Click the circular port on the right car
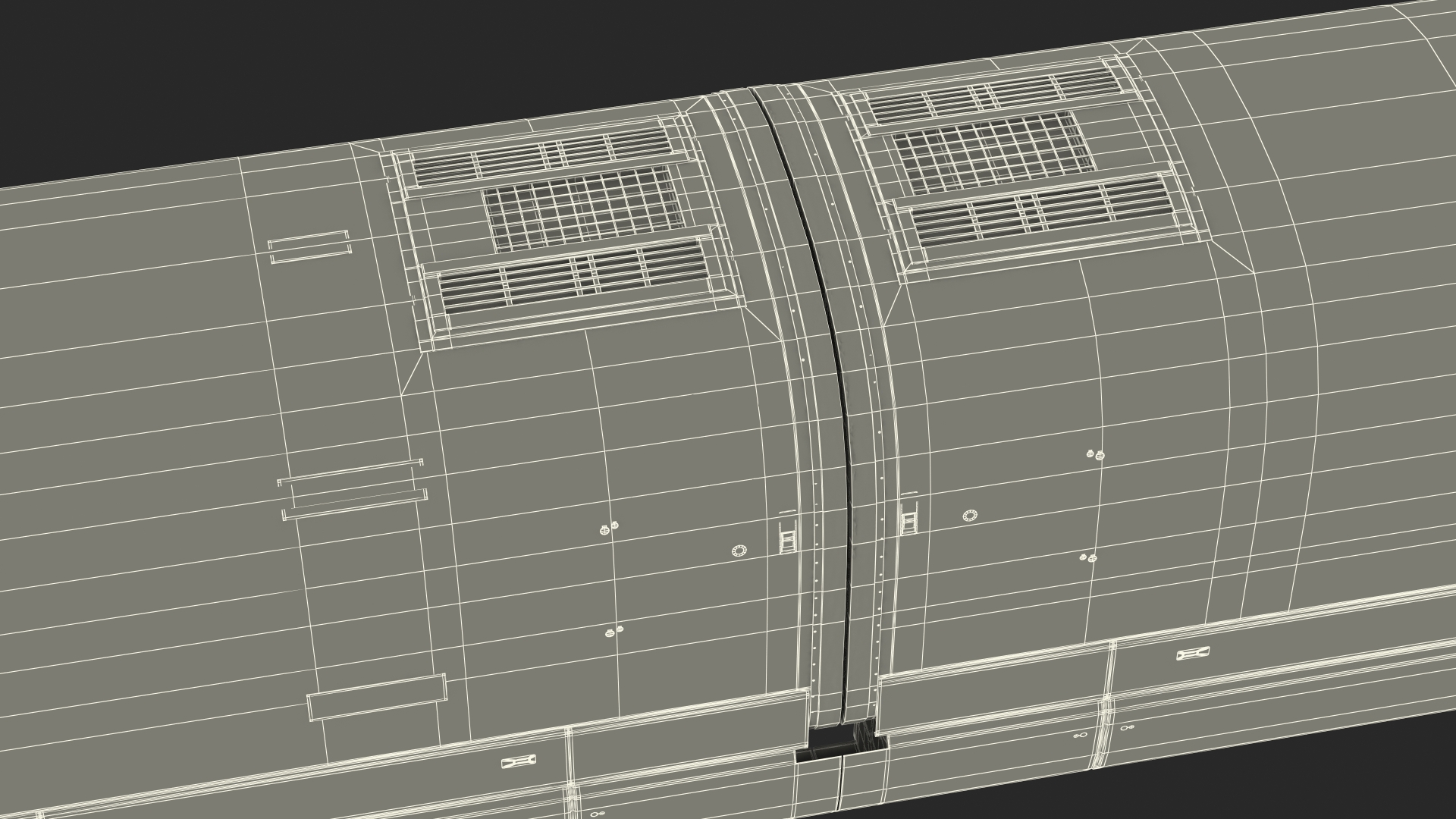Screen dimensions: 1456x819 [969, 516]
